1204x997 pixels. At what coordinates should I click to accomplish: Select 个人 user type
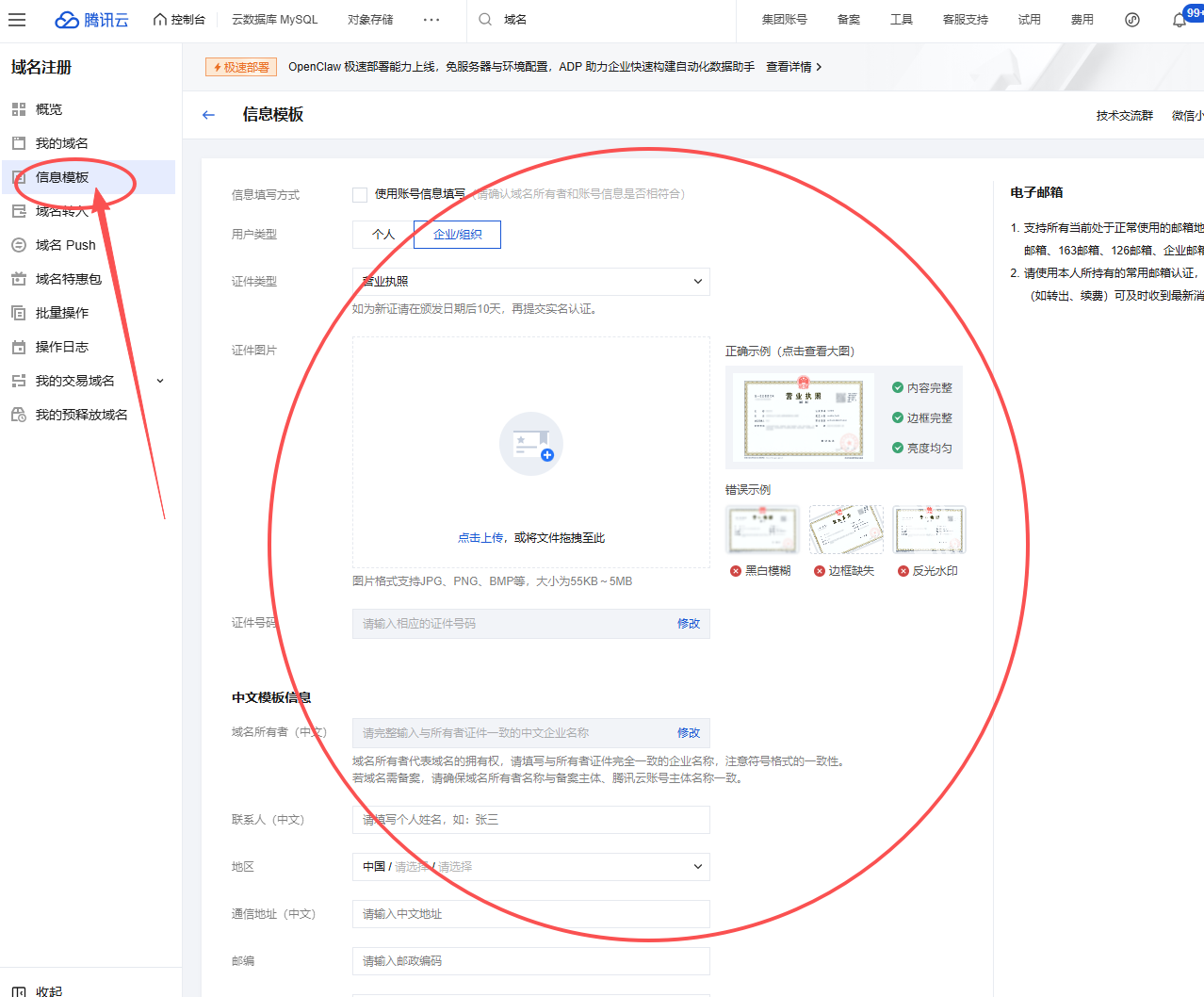(382, 235)
